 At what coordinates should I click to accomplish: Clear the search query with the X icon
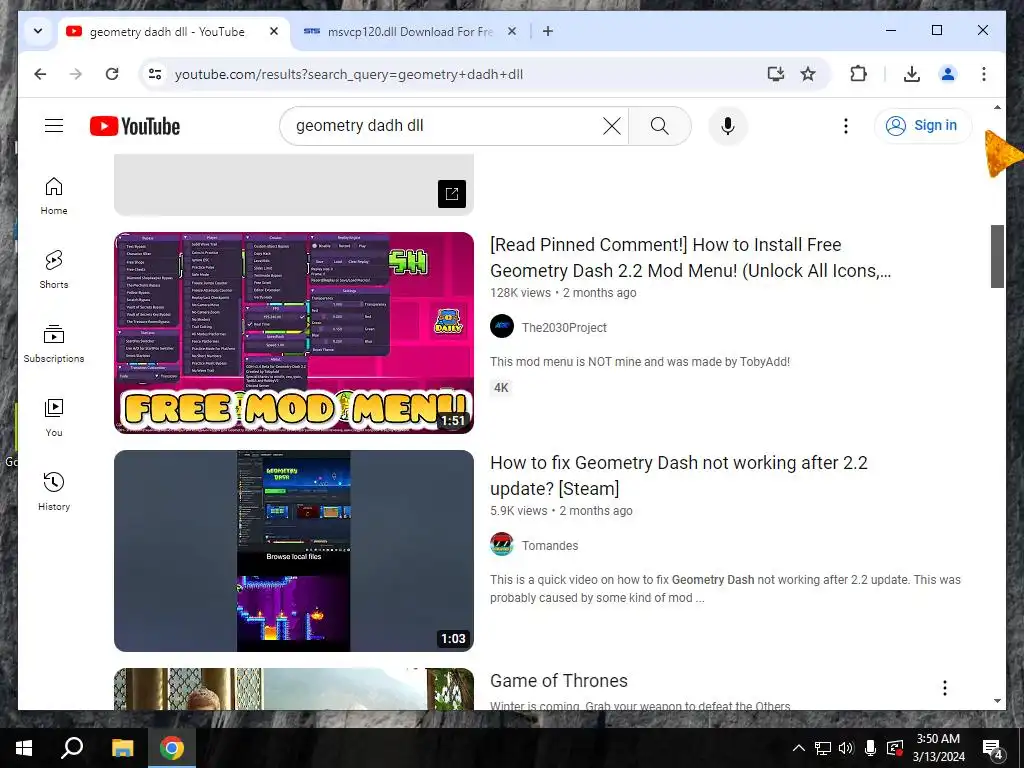(611, 126)
